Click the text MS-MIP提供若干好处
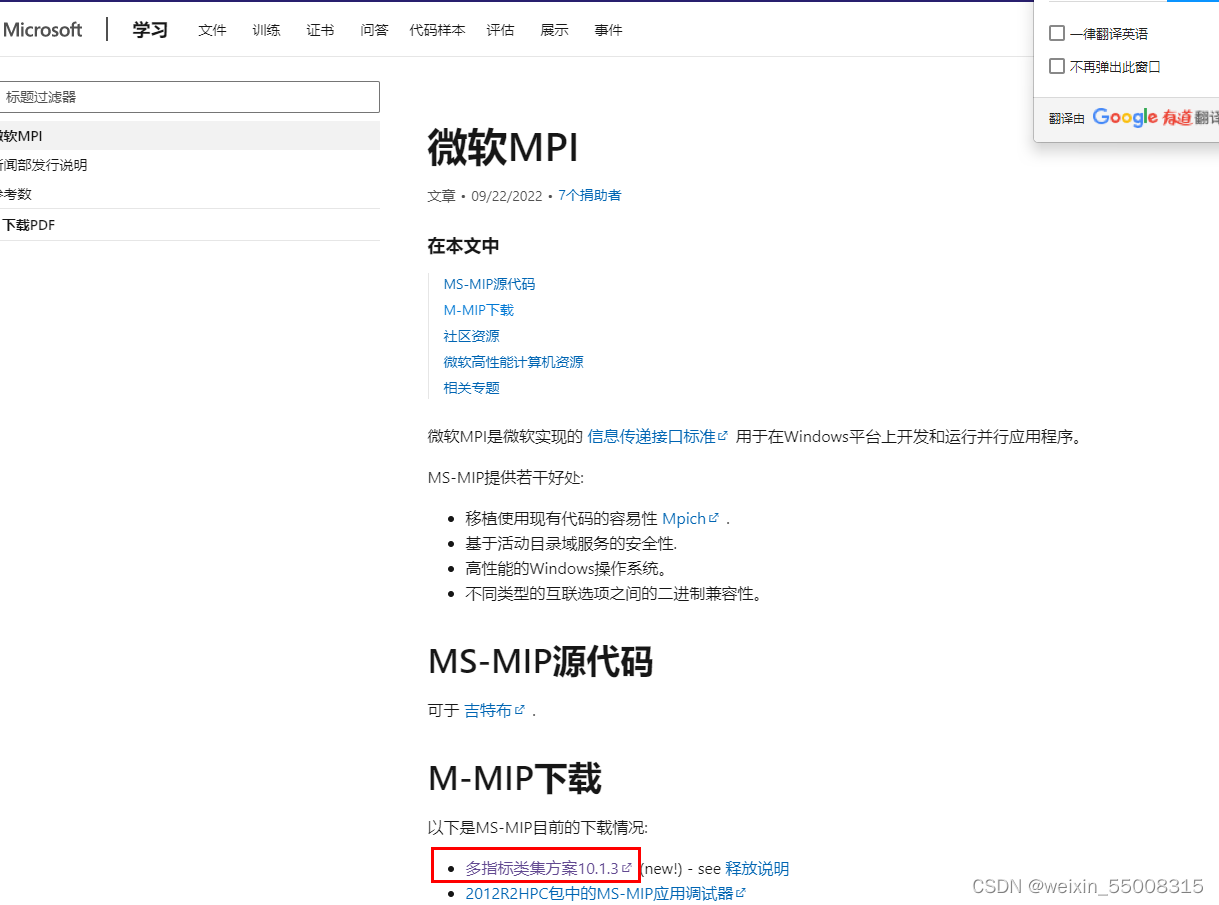This screenshot has width=1219, height=905. (505, 478)
